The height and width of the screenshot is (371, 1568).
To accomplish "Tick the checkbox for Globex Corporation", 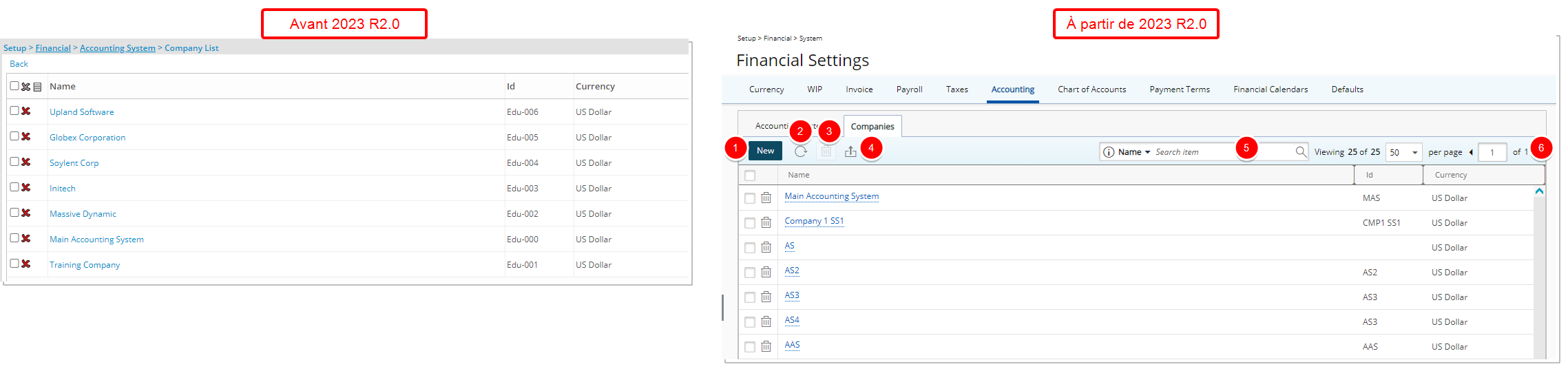I will click(x=14, y=136).
